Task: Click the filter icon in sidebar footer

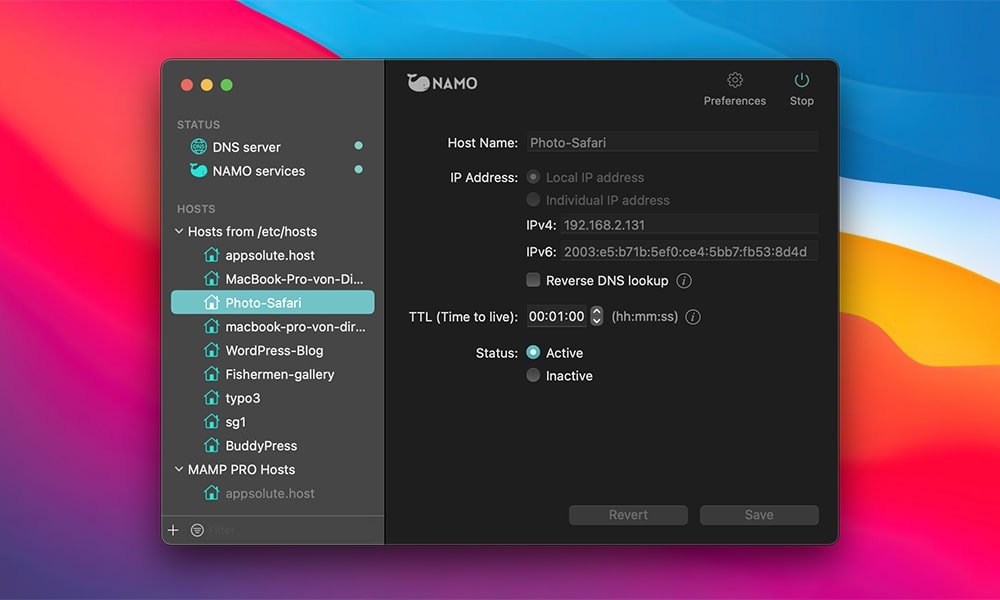Action: click(x=197, y=530)
